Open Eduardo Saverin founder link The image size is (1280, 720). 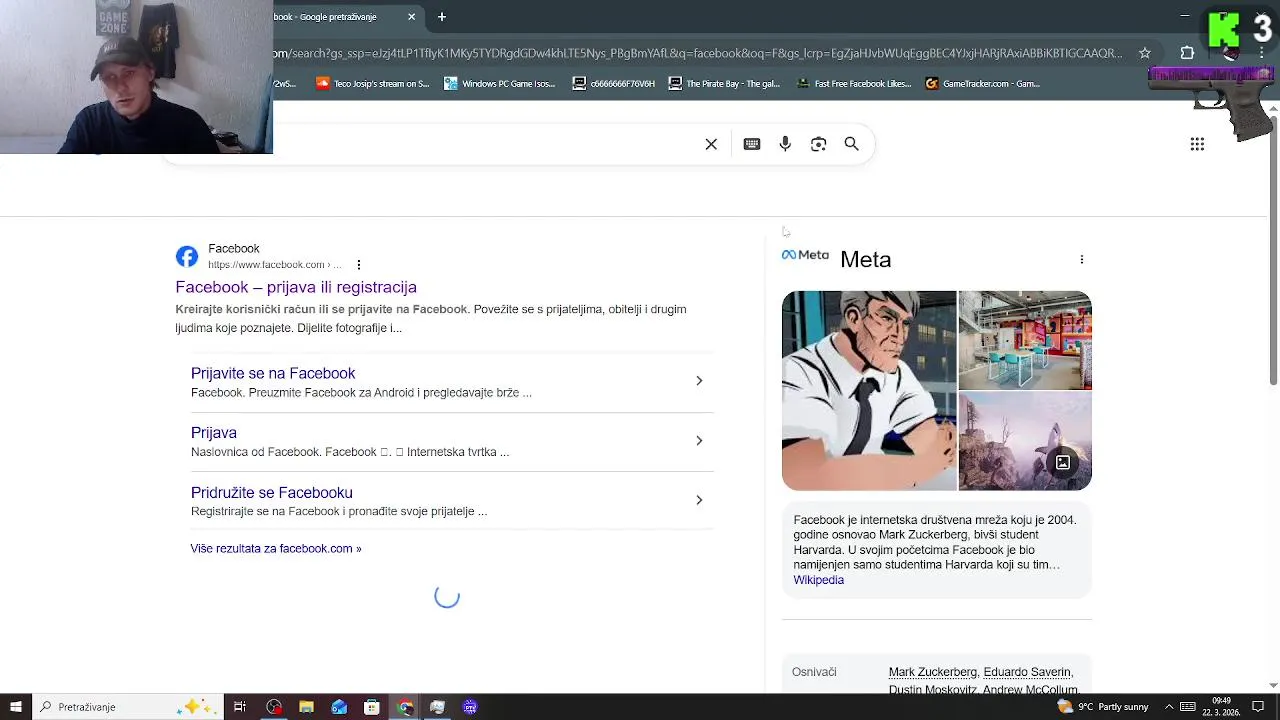1027,672
